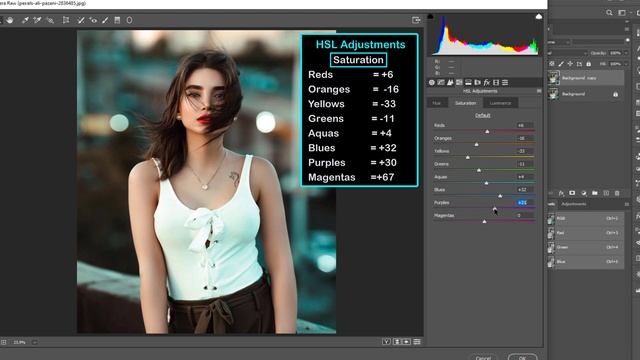Open layer Fill dropdown in Photoshop
640x360 pixels.
coord(626,64)
